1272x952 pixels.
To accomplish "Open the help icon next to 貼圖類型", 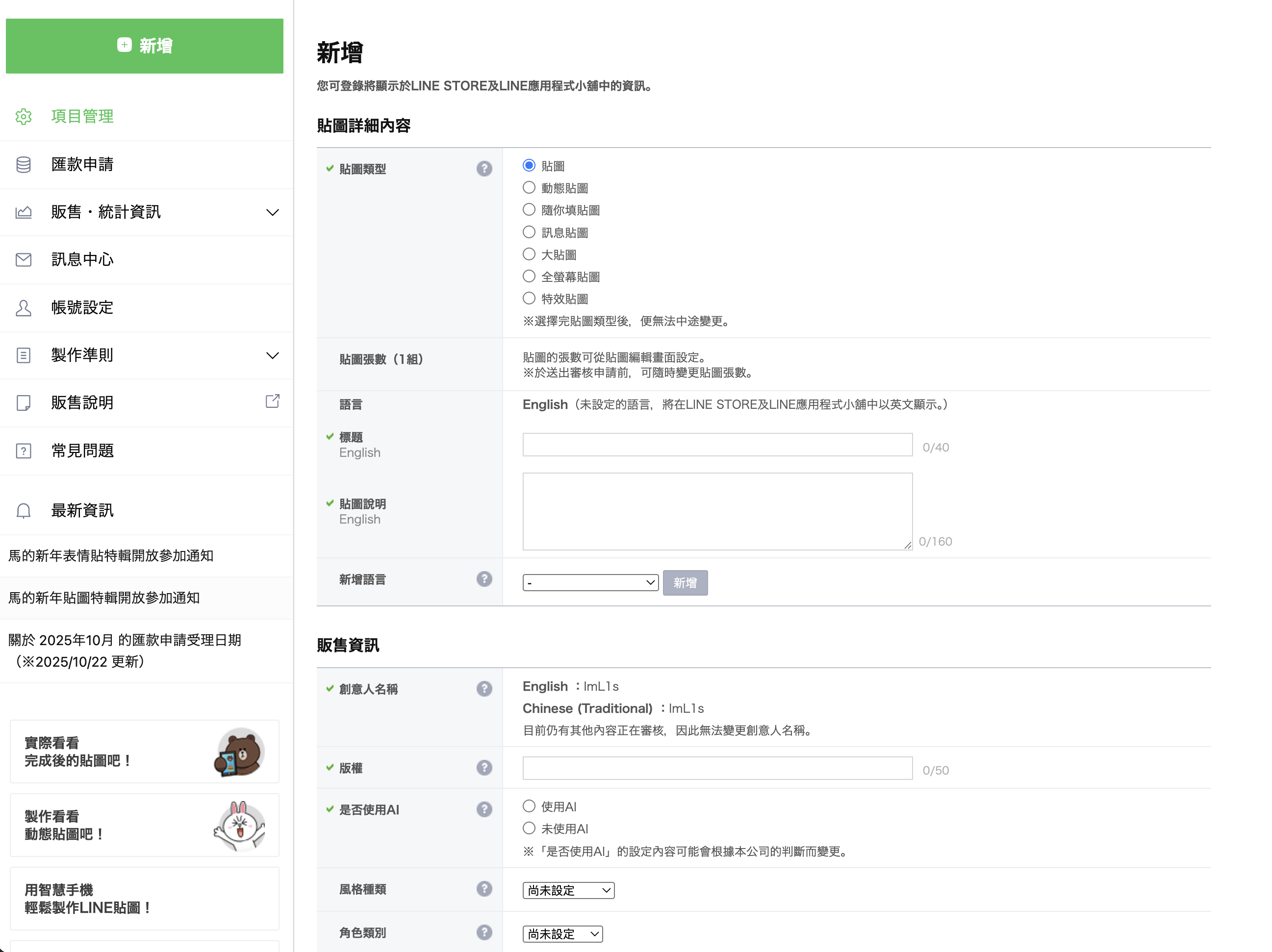I will click(484, 169).
